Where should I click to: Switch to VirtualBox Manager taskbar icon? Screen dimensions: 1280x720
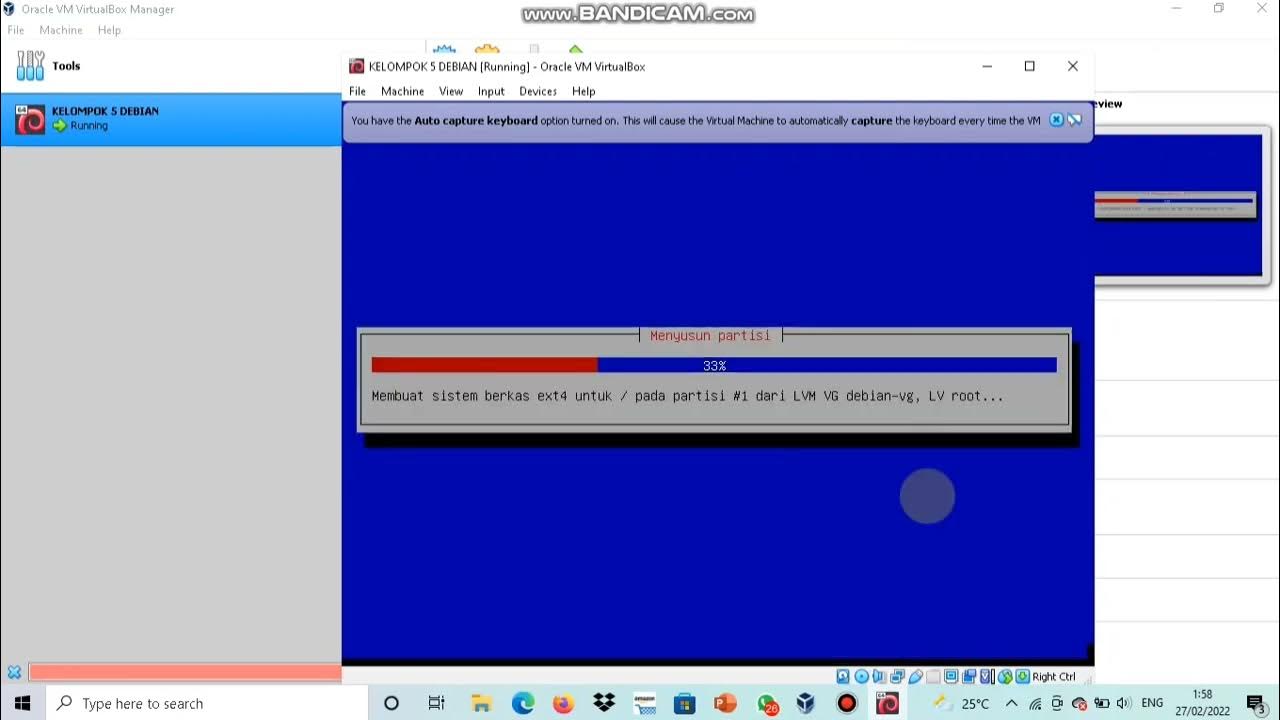click(806, 703)
